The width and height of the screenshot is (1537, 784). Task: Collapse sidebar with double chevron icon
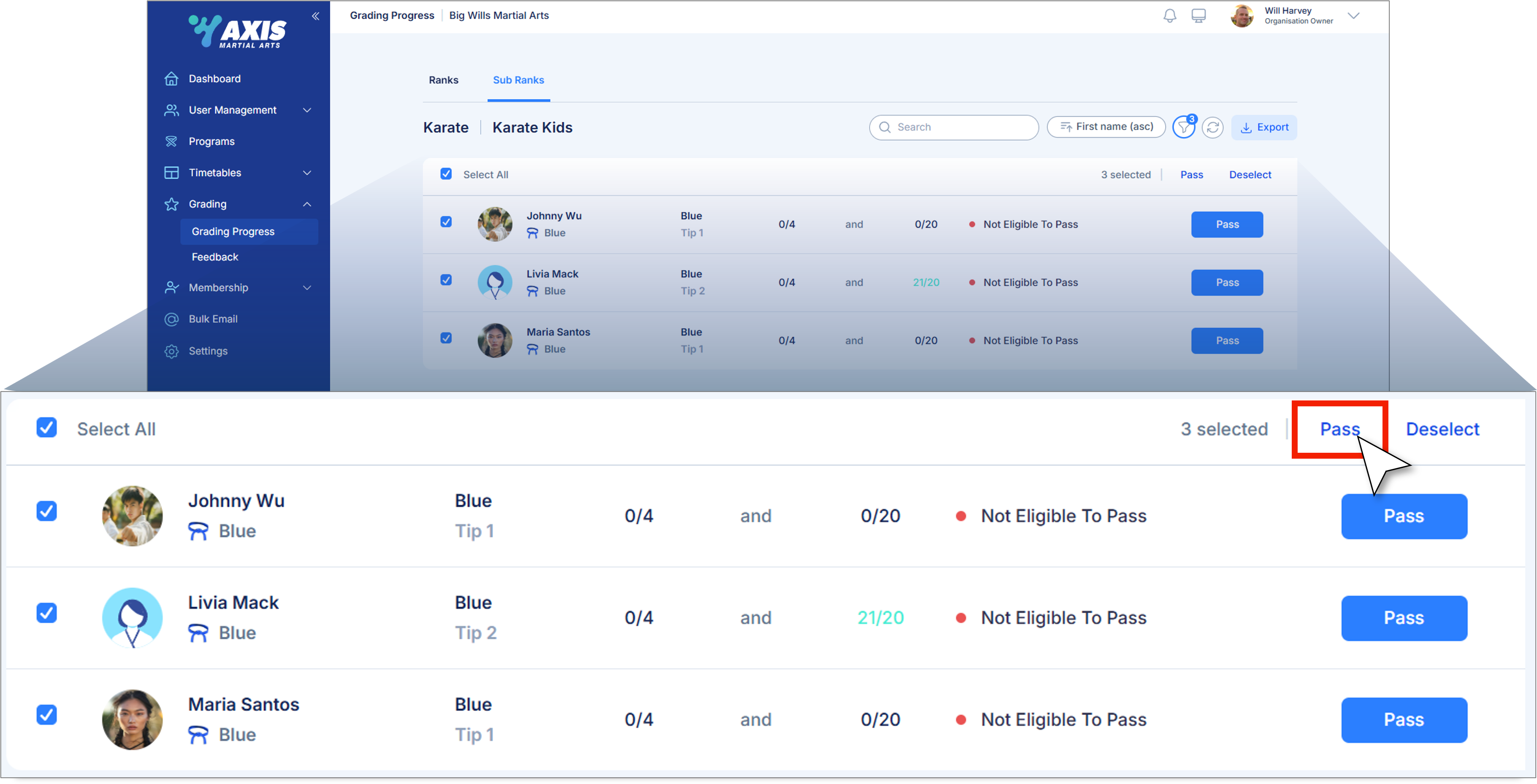point(316,16)
